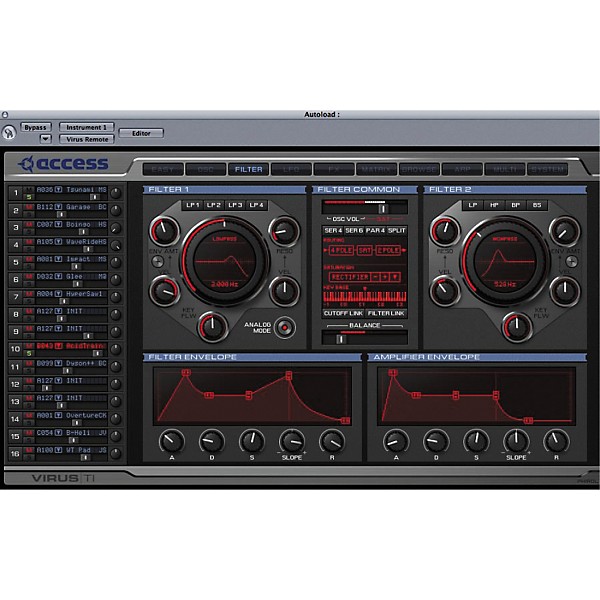Toggle mute on part 2 Garage
The height and width of the screenshot is (600, 600).
point(29,207)
